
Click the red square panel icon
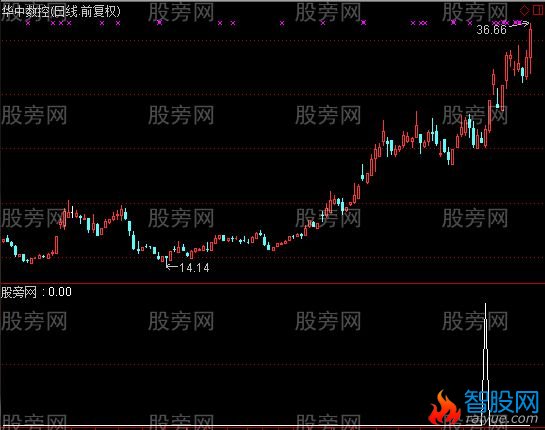click(x=537, y=9)
